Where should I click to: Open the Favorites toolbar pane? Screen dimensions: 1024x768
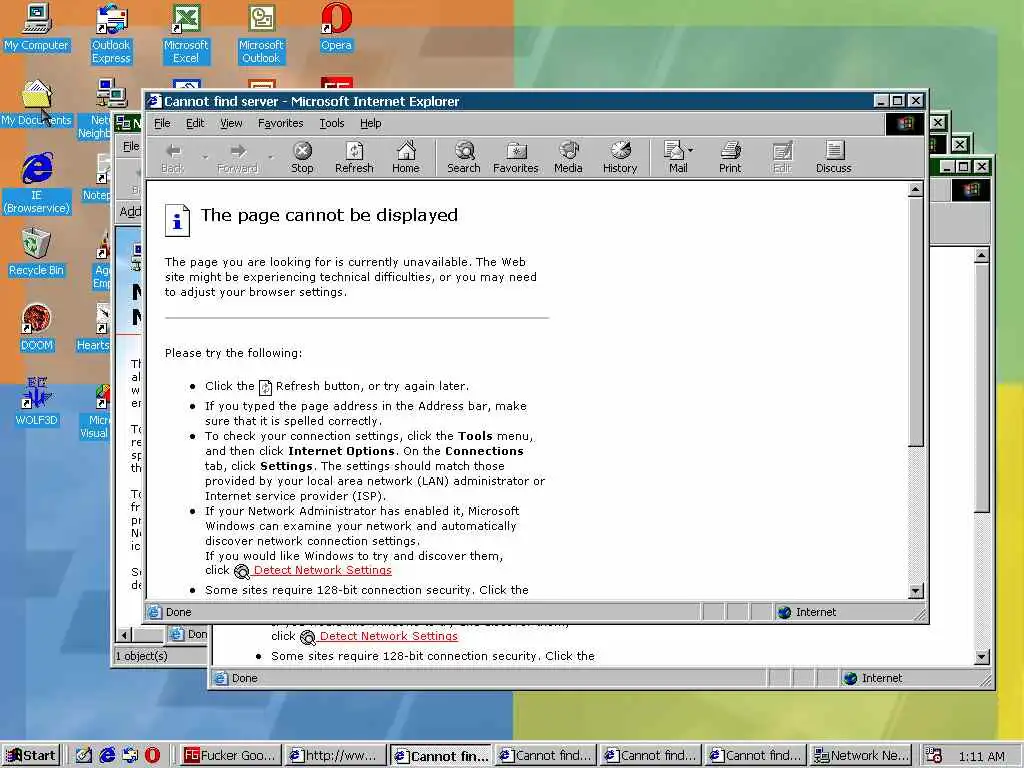(x=516, y=157)
